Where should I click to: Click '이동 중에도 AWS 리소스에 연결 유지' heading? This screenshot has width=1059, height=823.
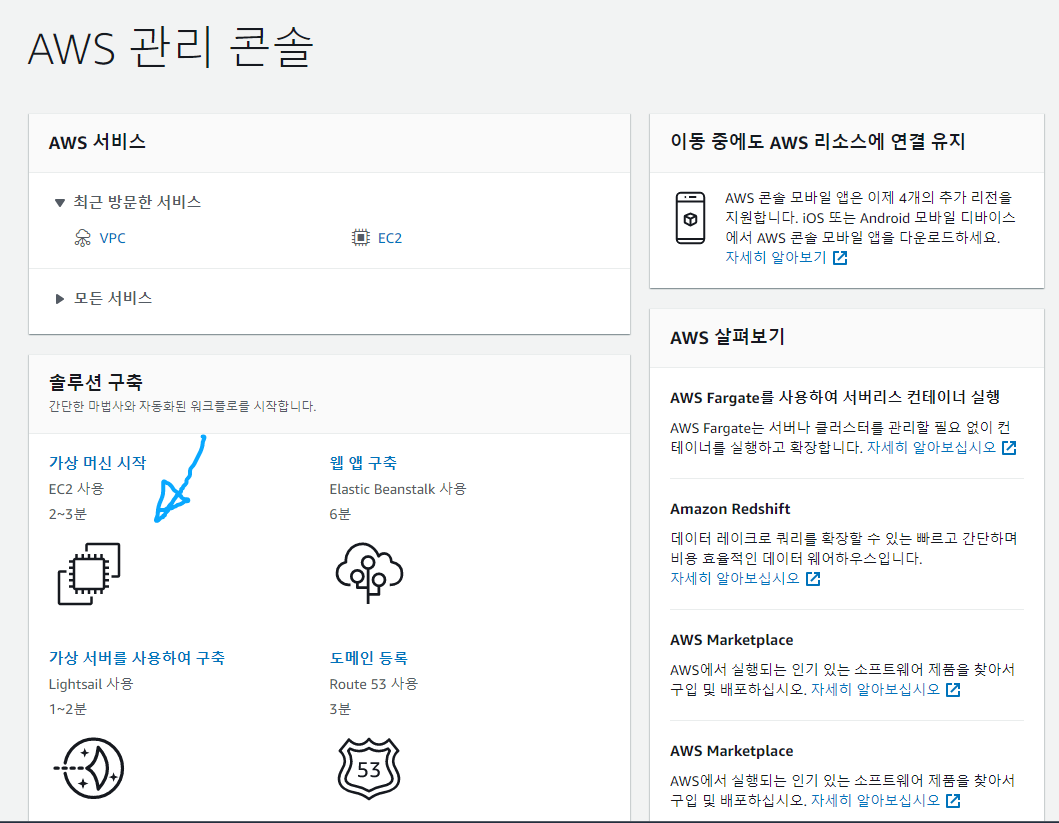click(817, 141)
